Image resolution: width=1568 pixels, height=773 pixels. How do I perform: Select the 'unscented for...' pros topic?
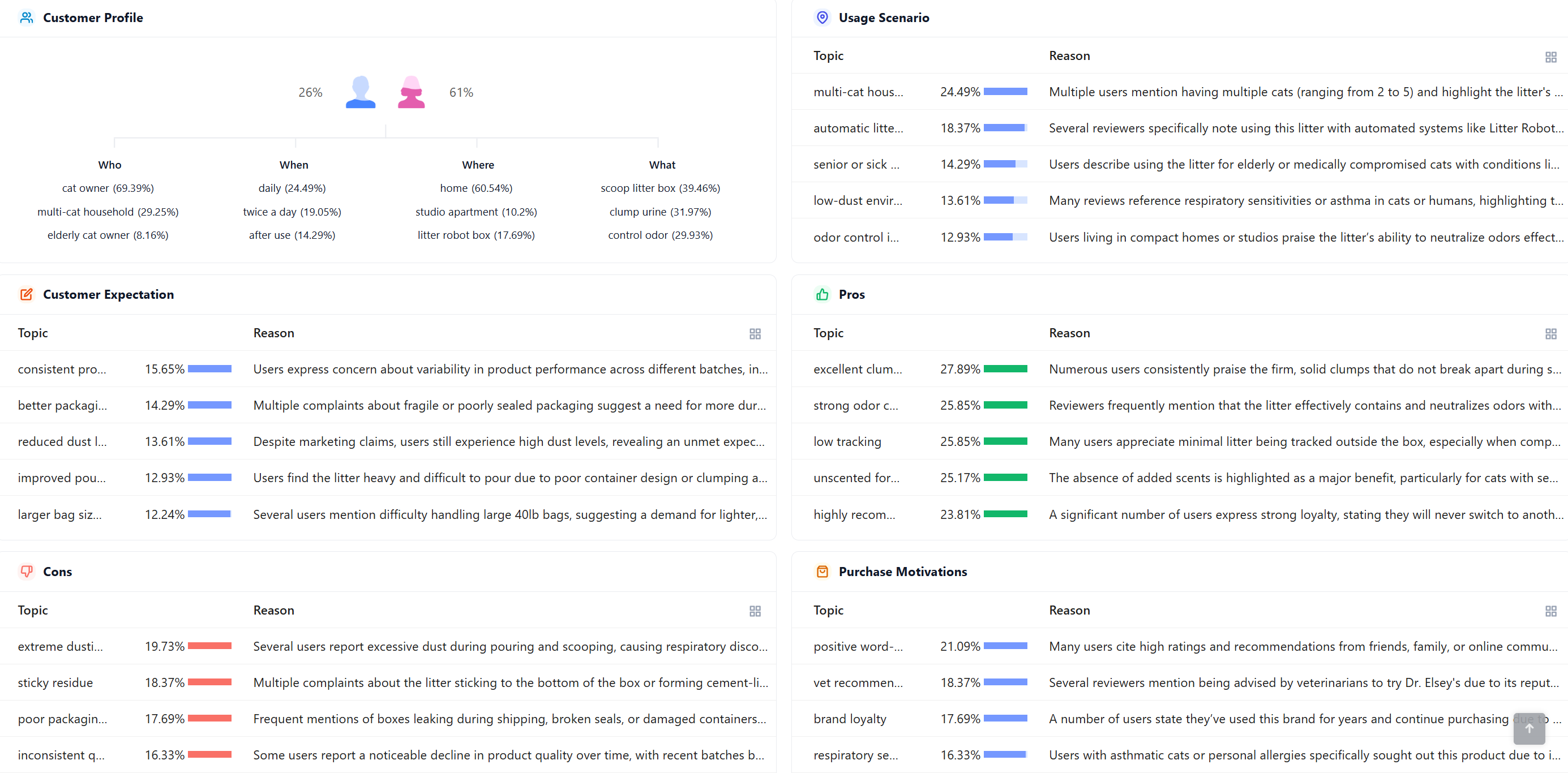[x=856, y=478]
